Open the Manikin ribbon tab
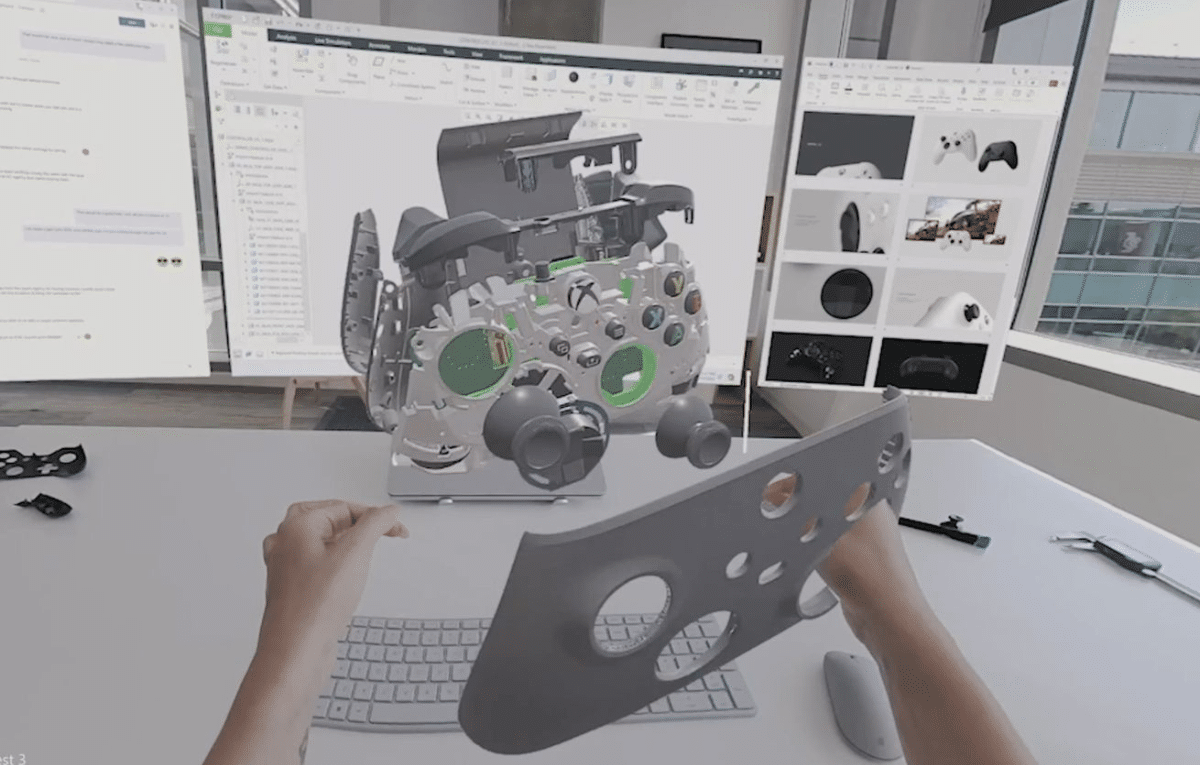 click(416, 49)
